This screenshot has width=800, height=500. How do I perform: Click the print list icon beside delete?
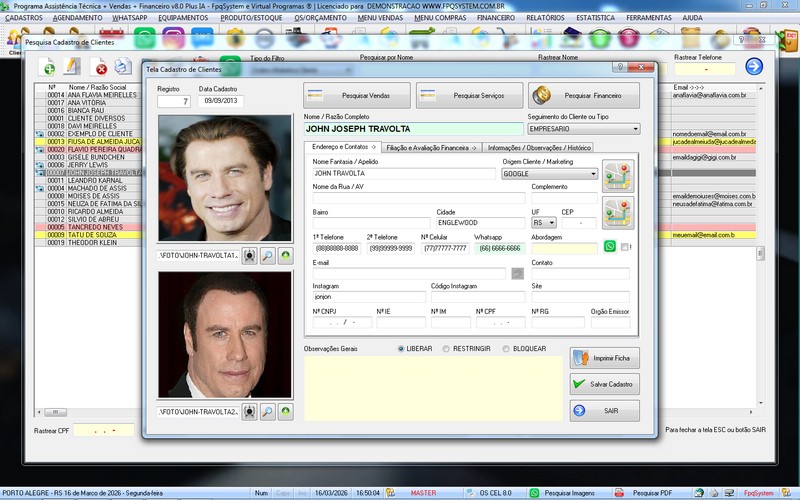tap(123, 67)
